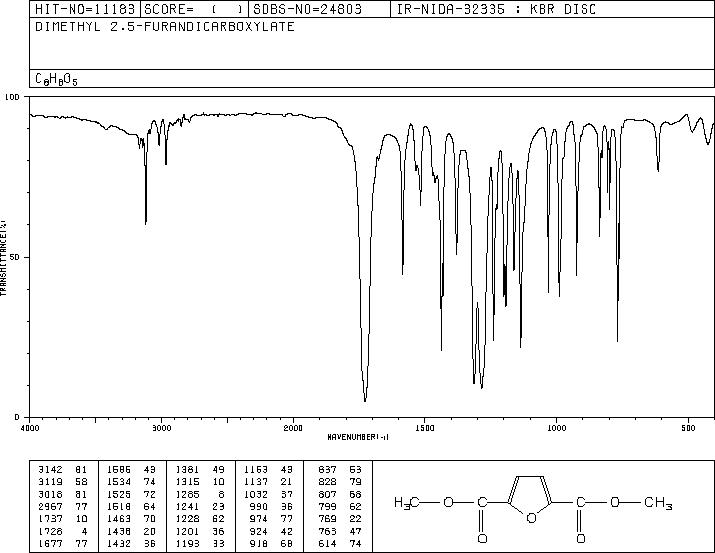Click the 50 y-axis label
Image resolution: width=715 pixels, height=553 pixels.
(x=15, y=257)
